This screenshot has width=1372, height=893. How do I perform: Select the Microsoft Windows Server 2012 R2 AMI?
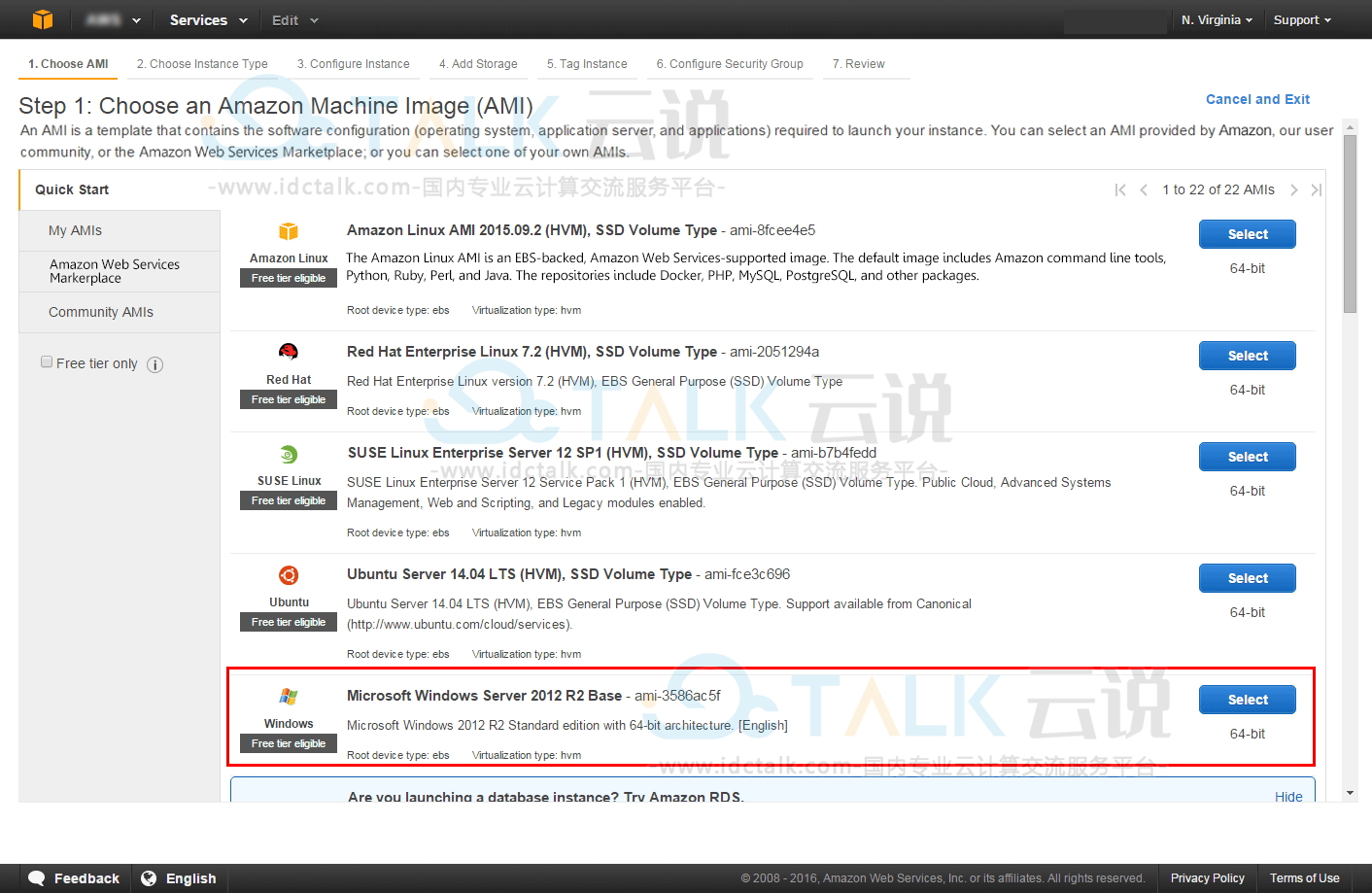(1248, 700)
